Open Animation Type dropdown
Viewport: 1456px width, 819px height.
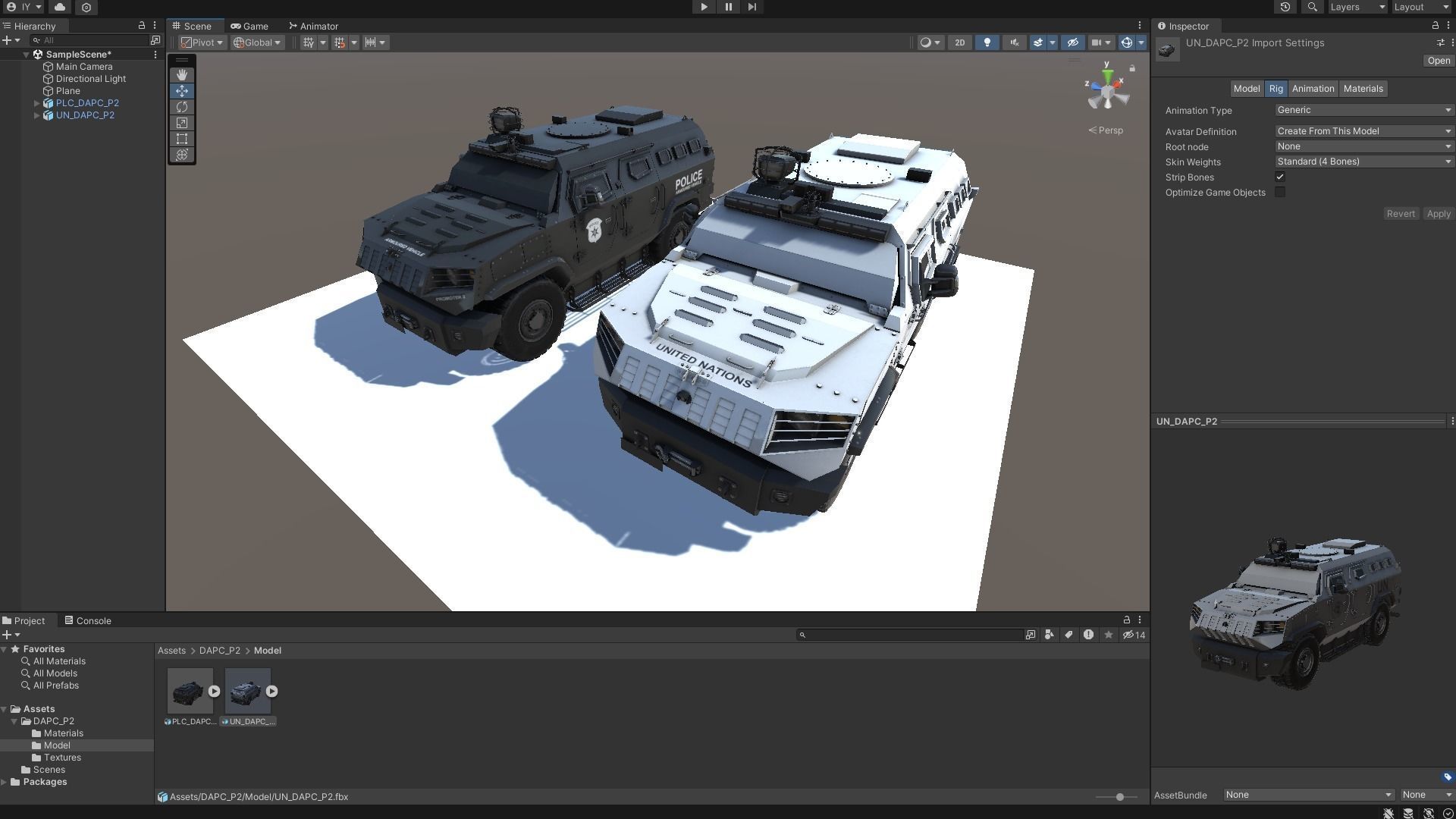[1363, 111]
